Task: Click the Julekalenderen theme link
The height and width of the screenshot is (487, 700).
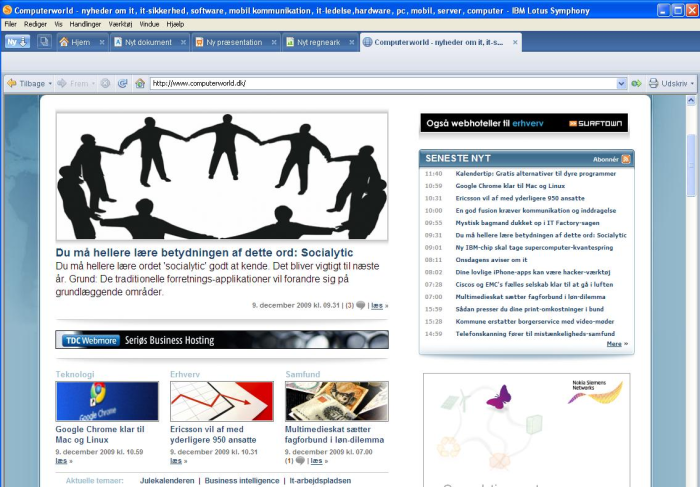Action: pyautogui.click(x=167, y=481)
